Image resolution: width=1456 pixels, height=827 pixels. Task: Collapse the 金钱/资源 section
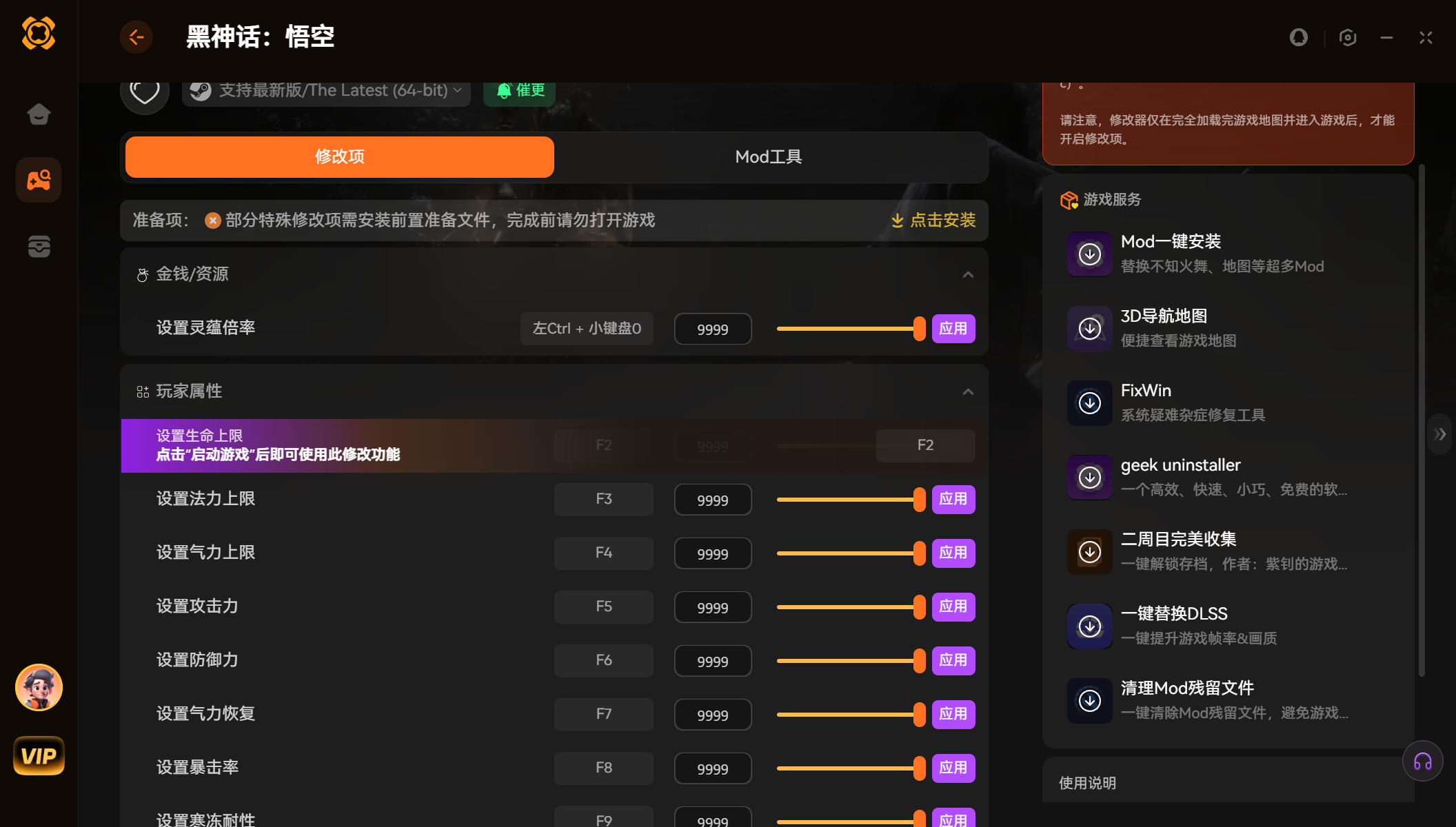point(968,275)
